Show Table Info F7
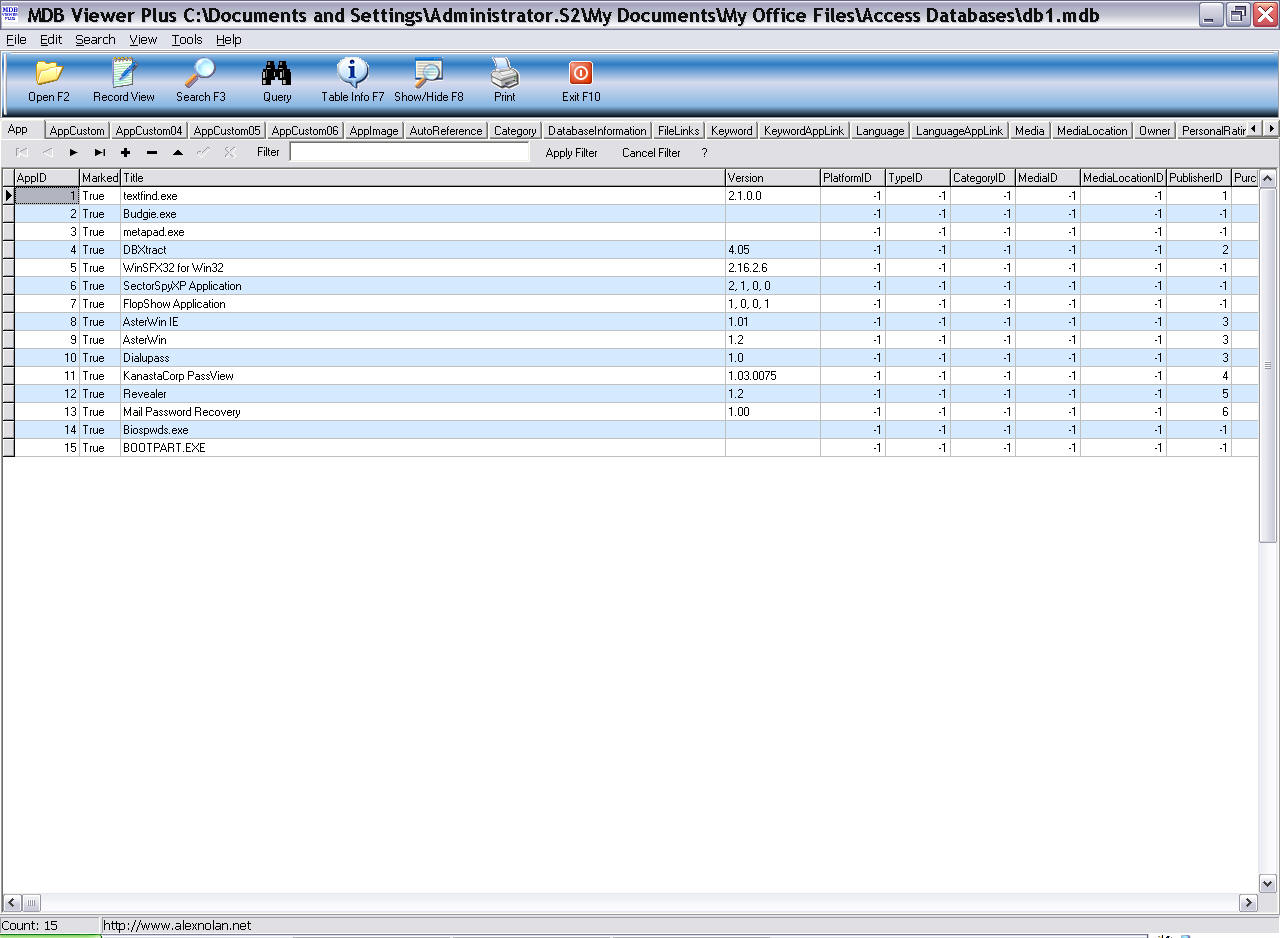The height and width of the screenshot is (938, 1280). 352,81
